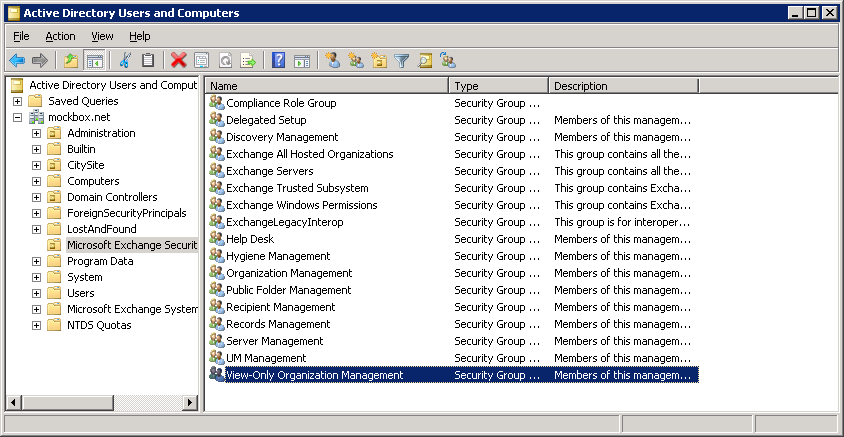Open Help with blue question mark icon
The width and height of the screenshot is (844, 437).
tap(278, 60)
